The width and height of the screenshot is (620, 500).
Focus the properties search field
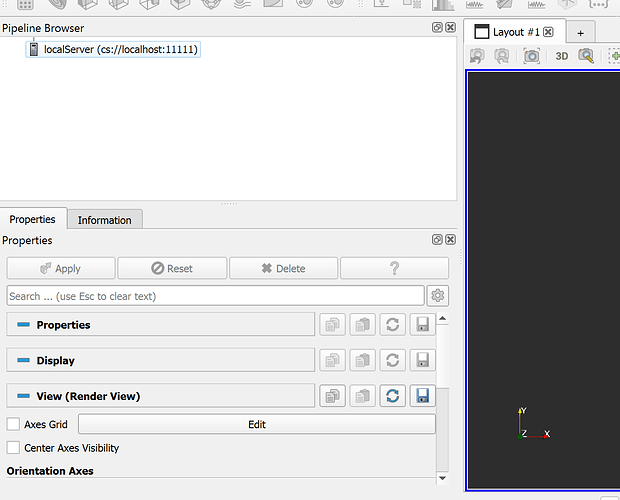(x=215, y=296)
